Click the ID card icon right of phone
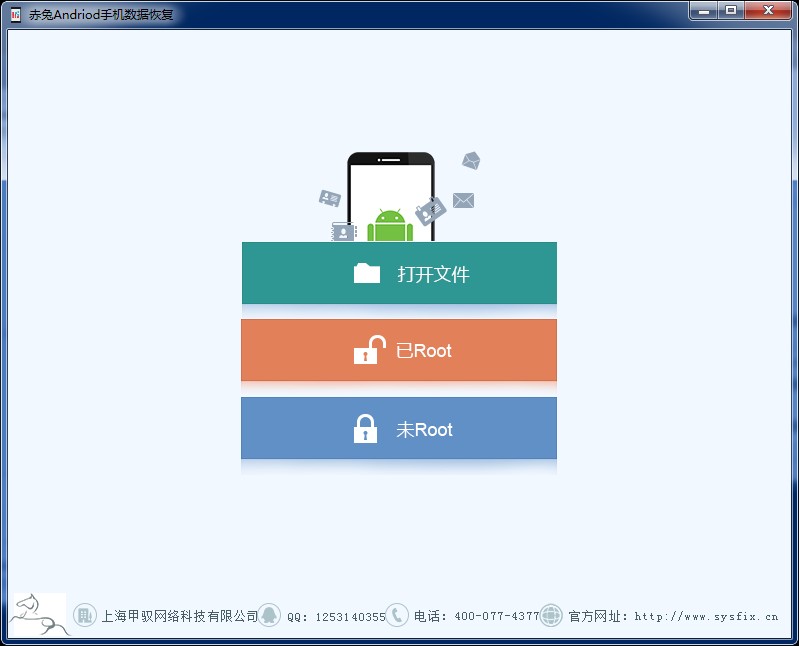 point(431,211)
